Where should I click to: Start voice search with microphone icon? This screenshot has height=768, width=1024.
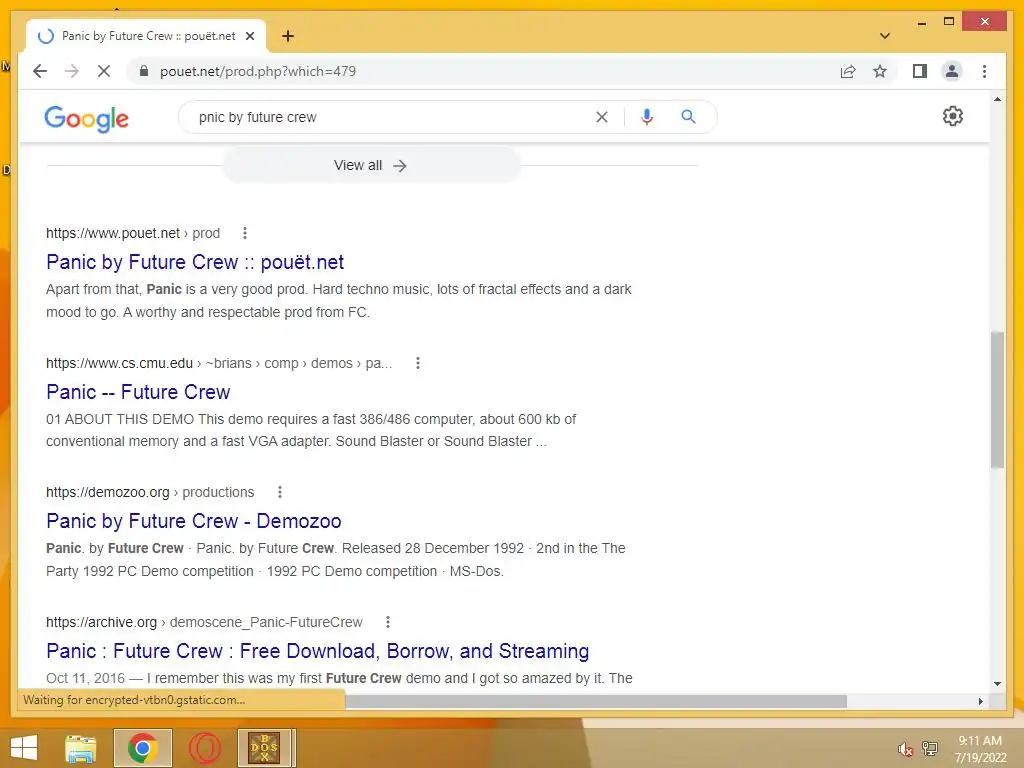[647, 117]
